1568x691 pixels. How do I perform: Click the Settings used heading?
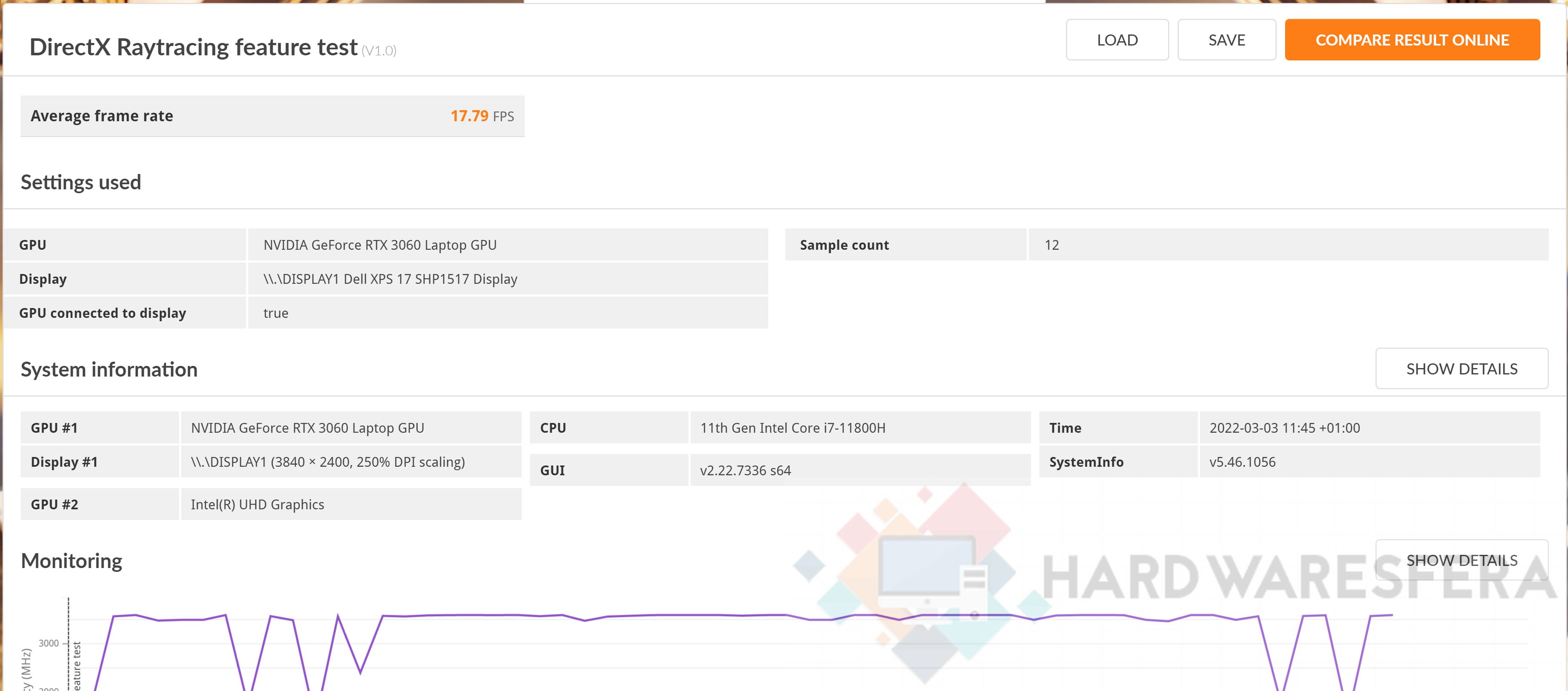point(81,182)
